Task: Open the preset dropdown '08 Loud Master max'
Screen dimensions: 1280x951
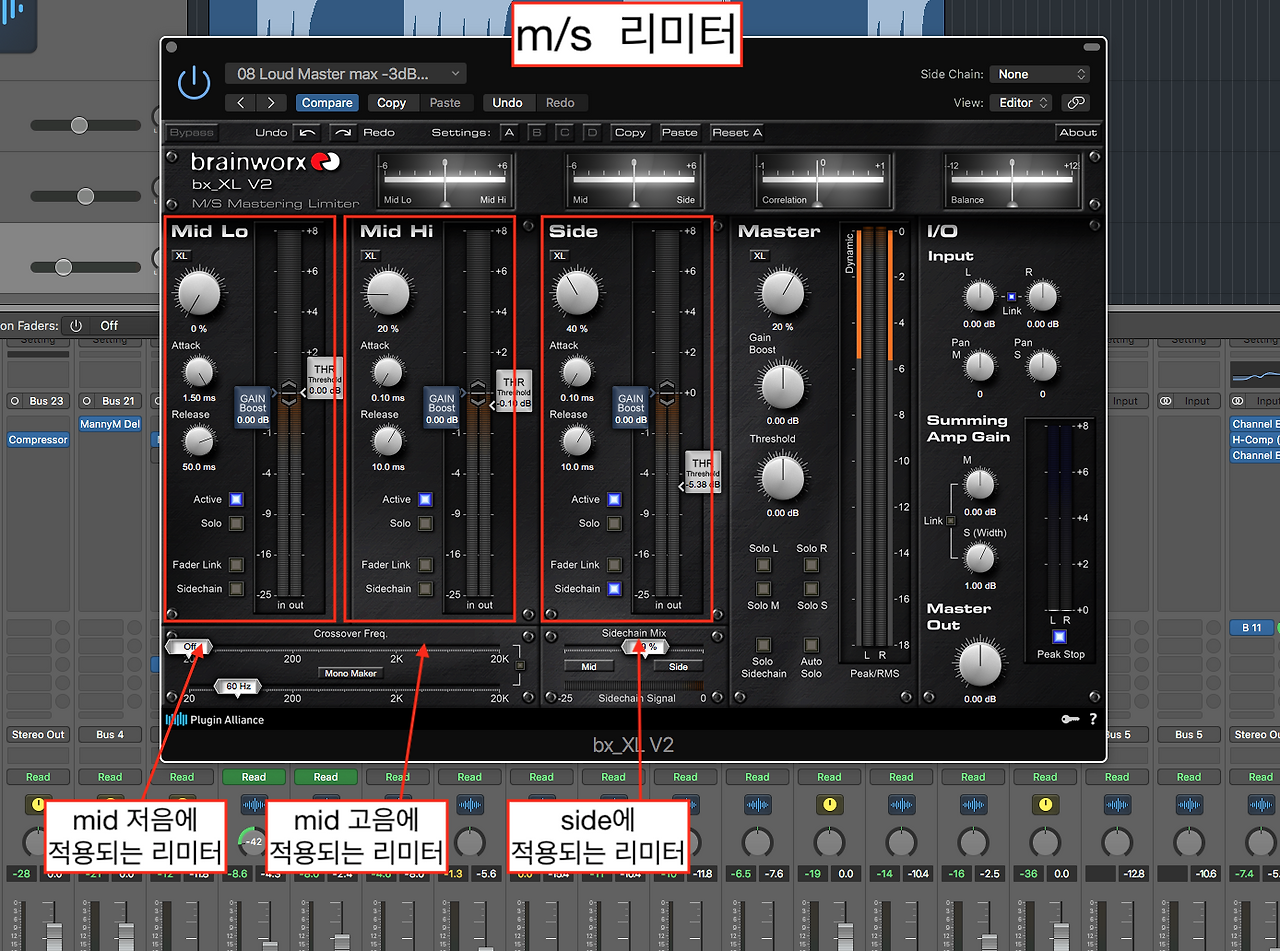Action: pos(346,73)
